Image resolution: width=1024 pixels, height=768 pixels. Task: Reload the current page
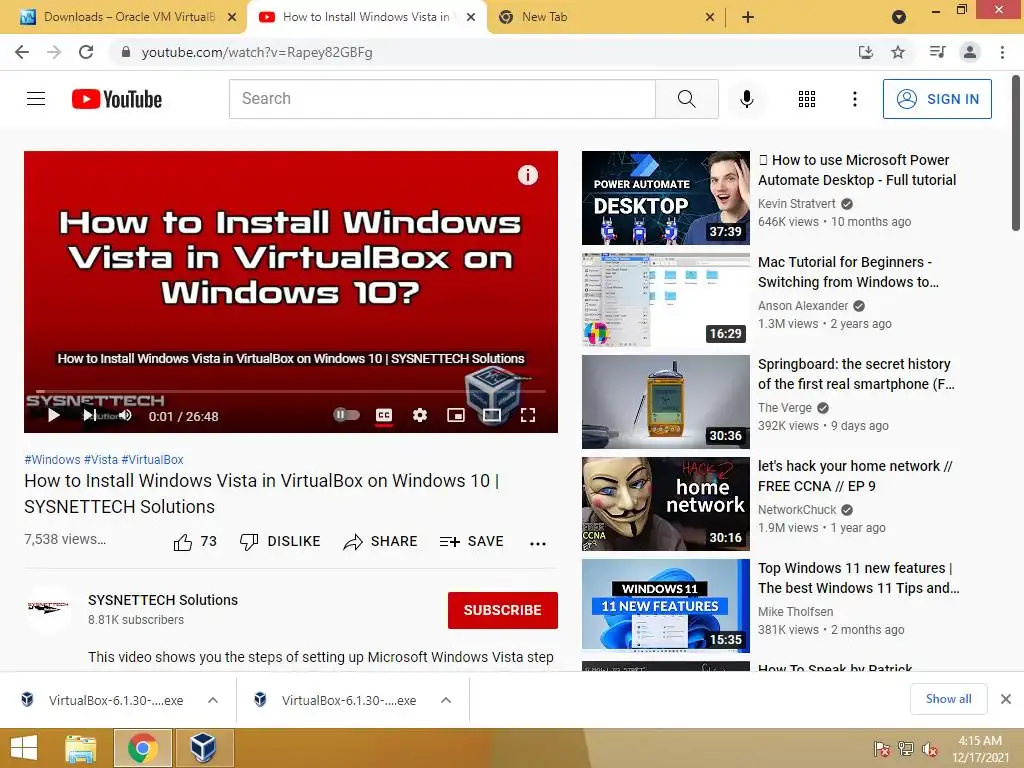pos(86,52)
